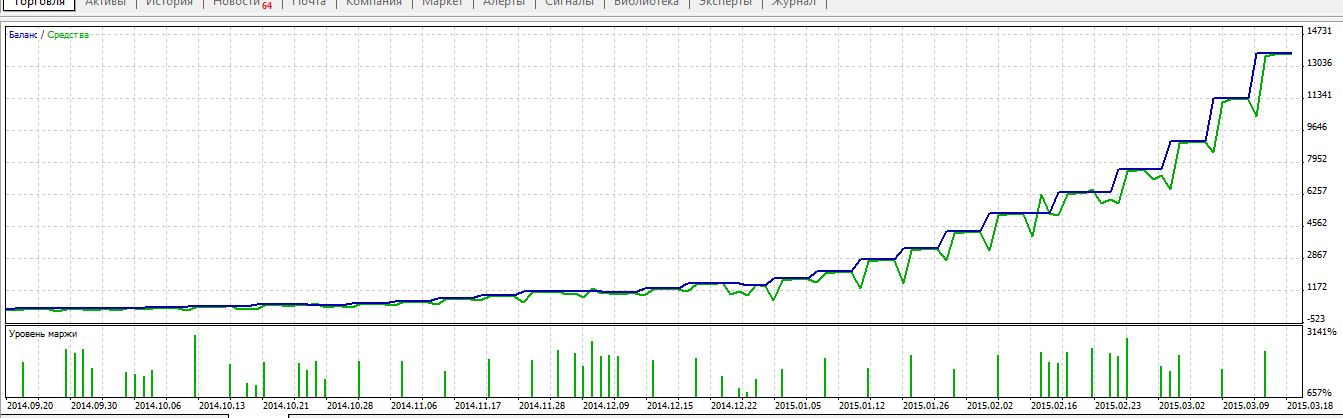Image resolution: width=1343 pixels, height=418 pixels.
Task: Click the 2867 axis value
Action: 1318,256
